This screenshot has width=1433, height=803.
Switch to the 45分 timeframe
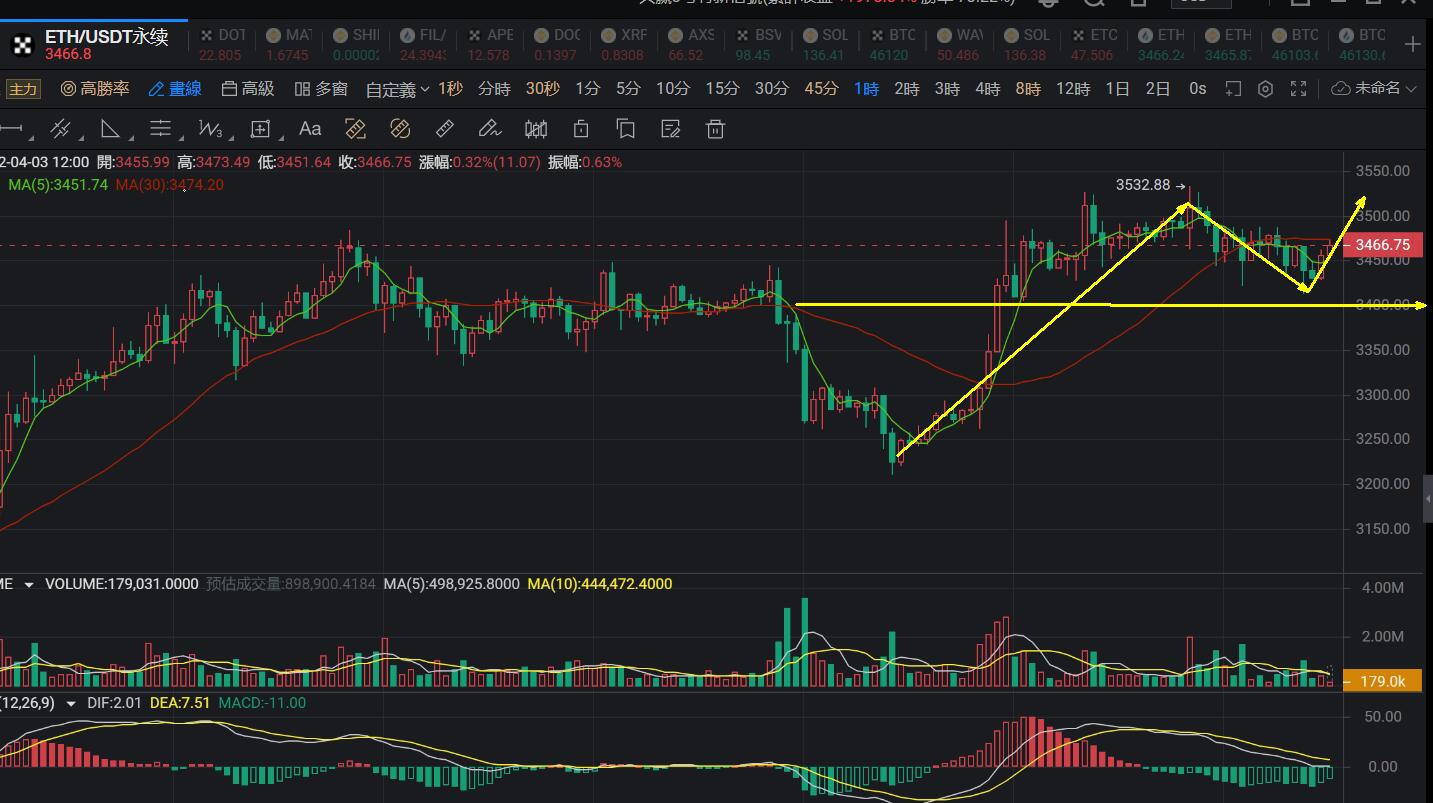click(x=821, y=89)
